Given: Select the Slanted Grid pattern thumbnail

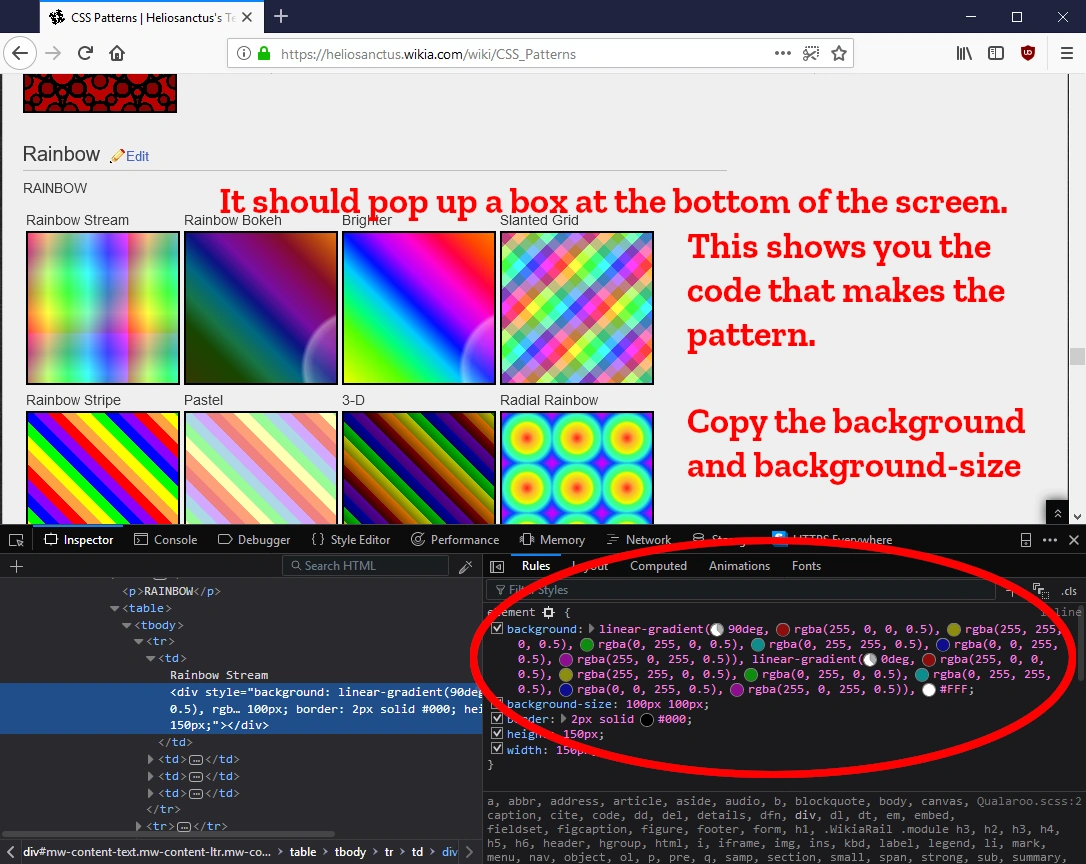Looking at the screenshot, I should pos(577,308).
